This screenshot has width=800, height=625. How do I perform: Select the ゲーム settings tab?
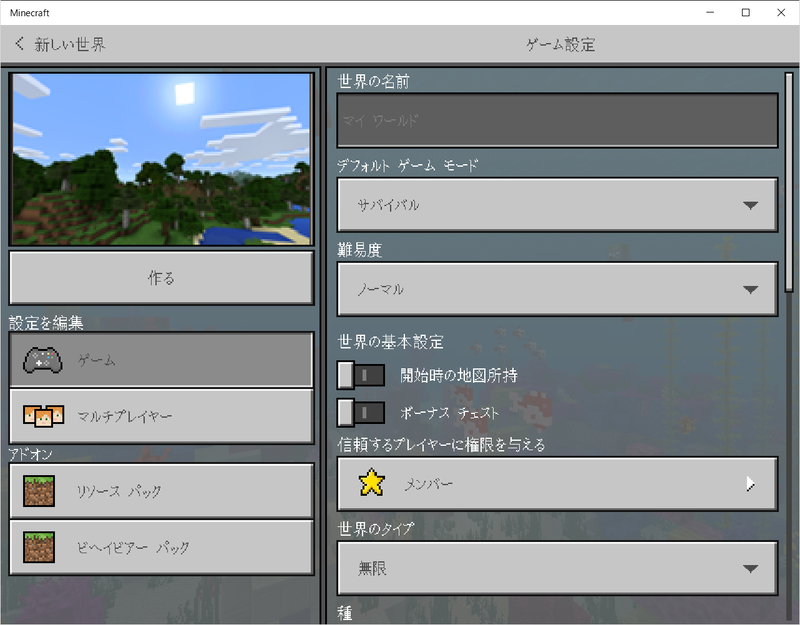pos(161,360)
